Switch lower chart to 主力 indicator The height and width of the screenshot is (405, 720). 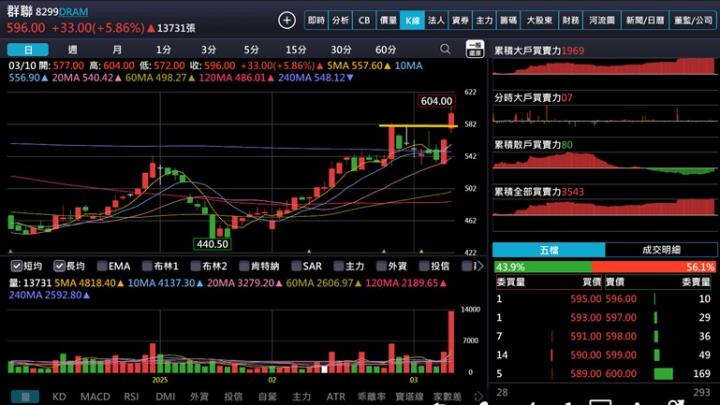tap(301, 396)
